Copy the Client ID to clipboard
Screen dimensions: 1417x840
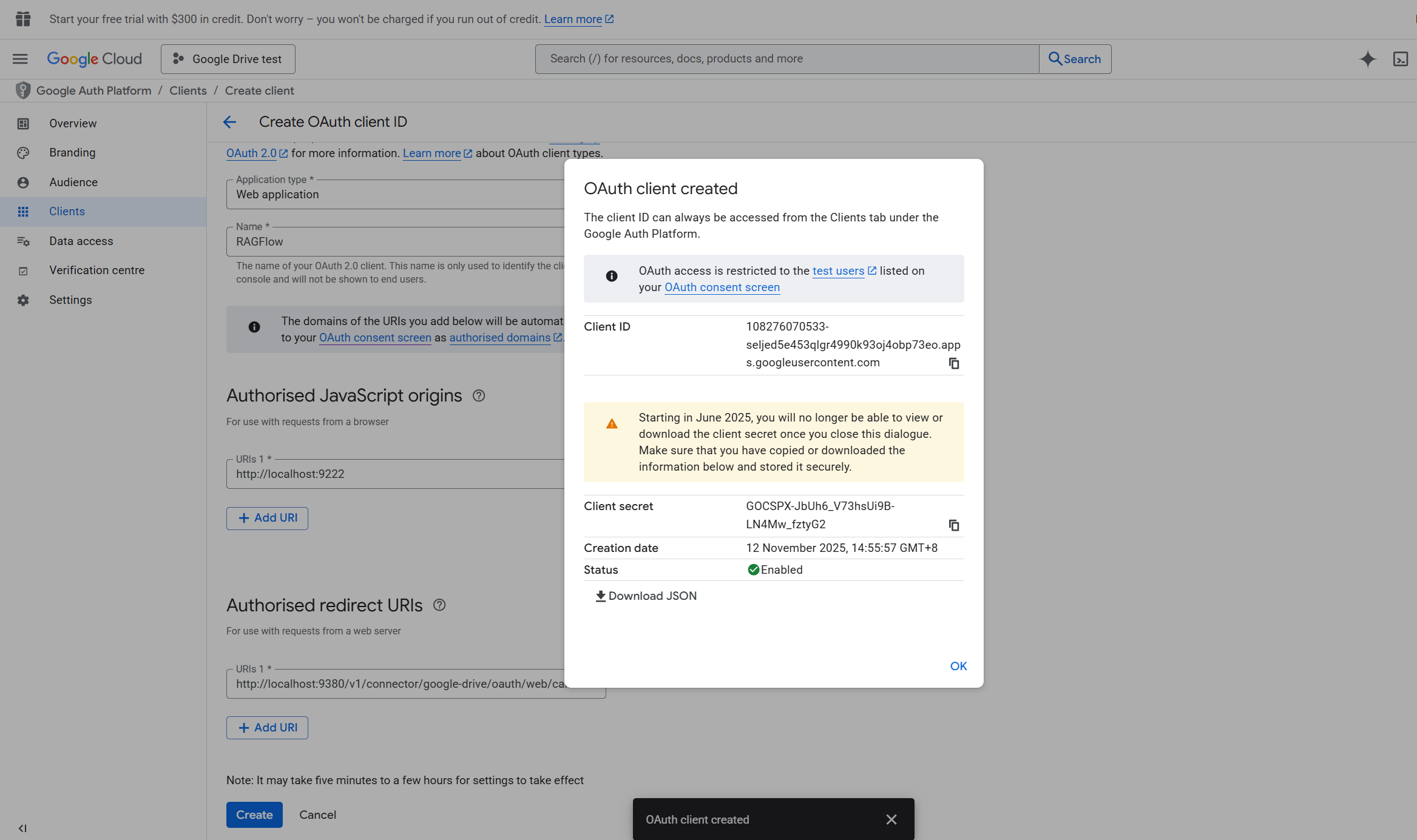[954, 363]
